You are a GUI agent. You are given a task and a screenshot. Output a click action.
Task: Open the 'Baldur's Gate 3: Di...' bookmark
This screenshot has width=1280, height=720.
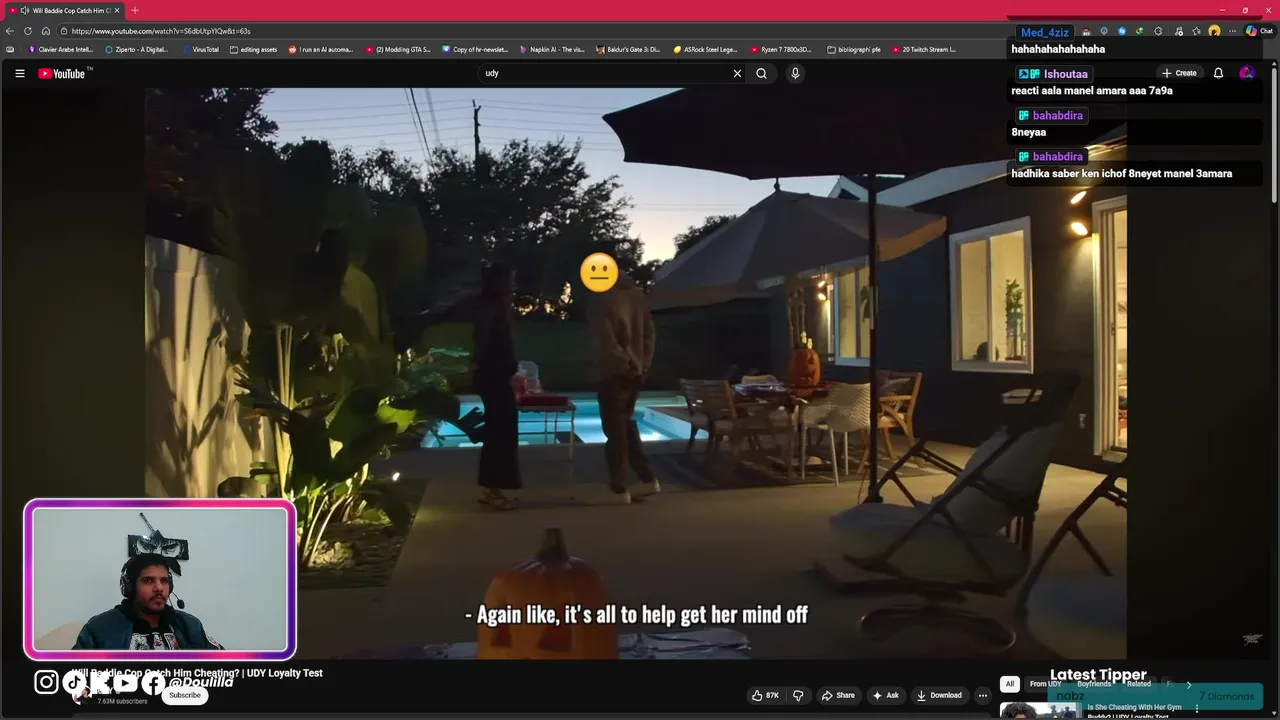click(629, 49)
